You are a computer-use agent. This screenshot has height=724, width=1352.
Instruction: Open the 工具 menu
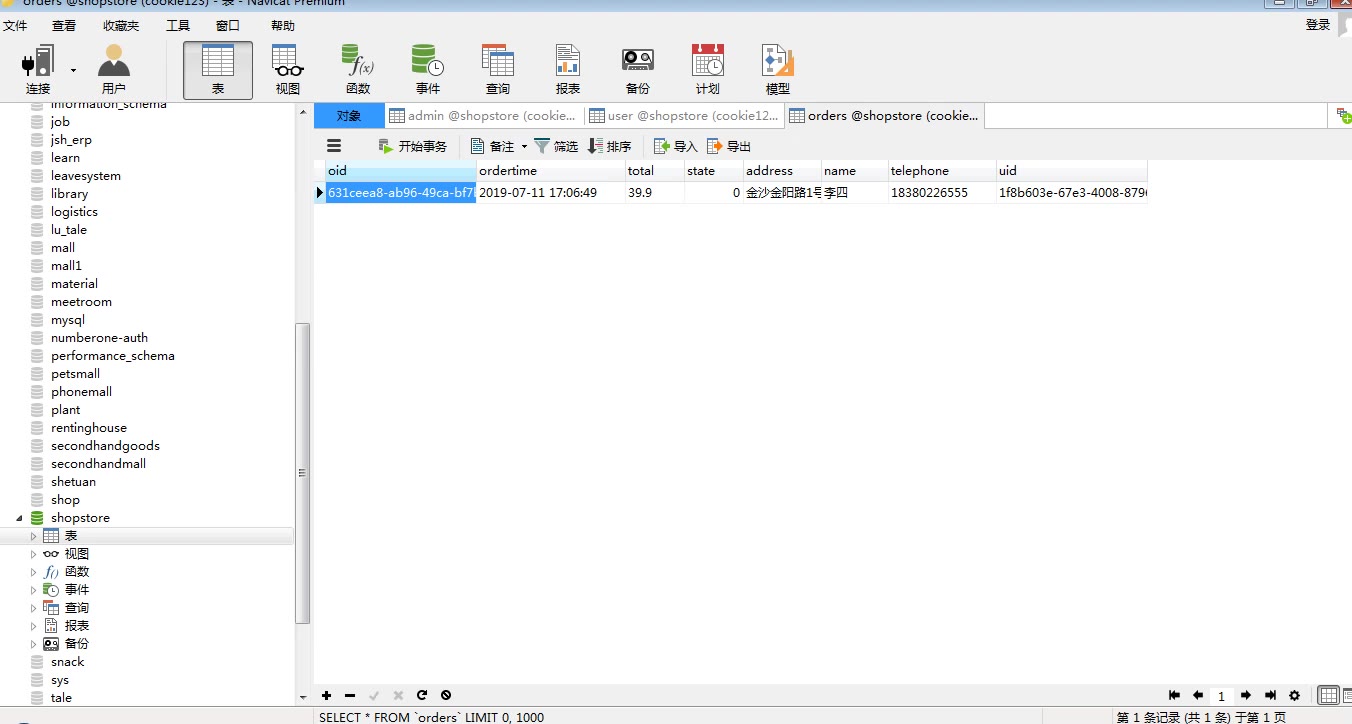click(178, 25)
